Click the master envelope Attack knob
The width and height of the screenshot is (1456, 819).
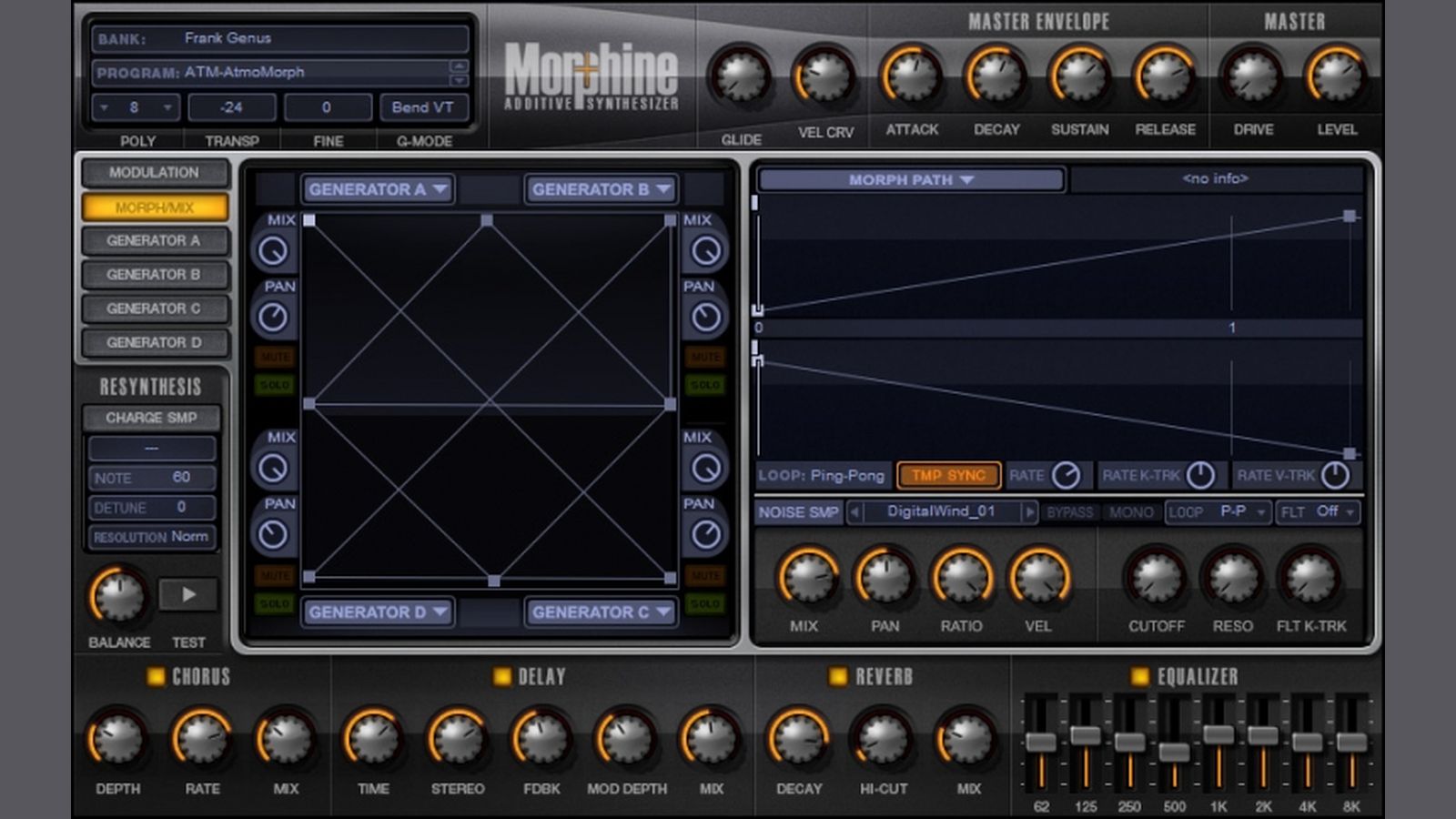click(912, 77)
